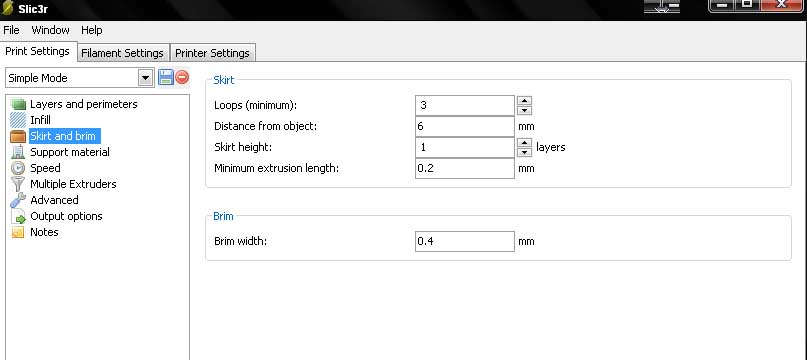Image resolution: width=807 pixels, height=360 pixels.
Task: Switch to the Filament Settings tab
Action: point(122,53)
